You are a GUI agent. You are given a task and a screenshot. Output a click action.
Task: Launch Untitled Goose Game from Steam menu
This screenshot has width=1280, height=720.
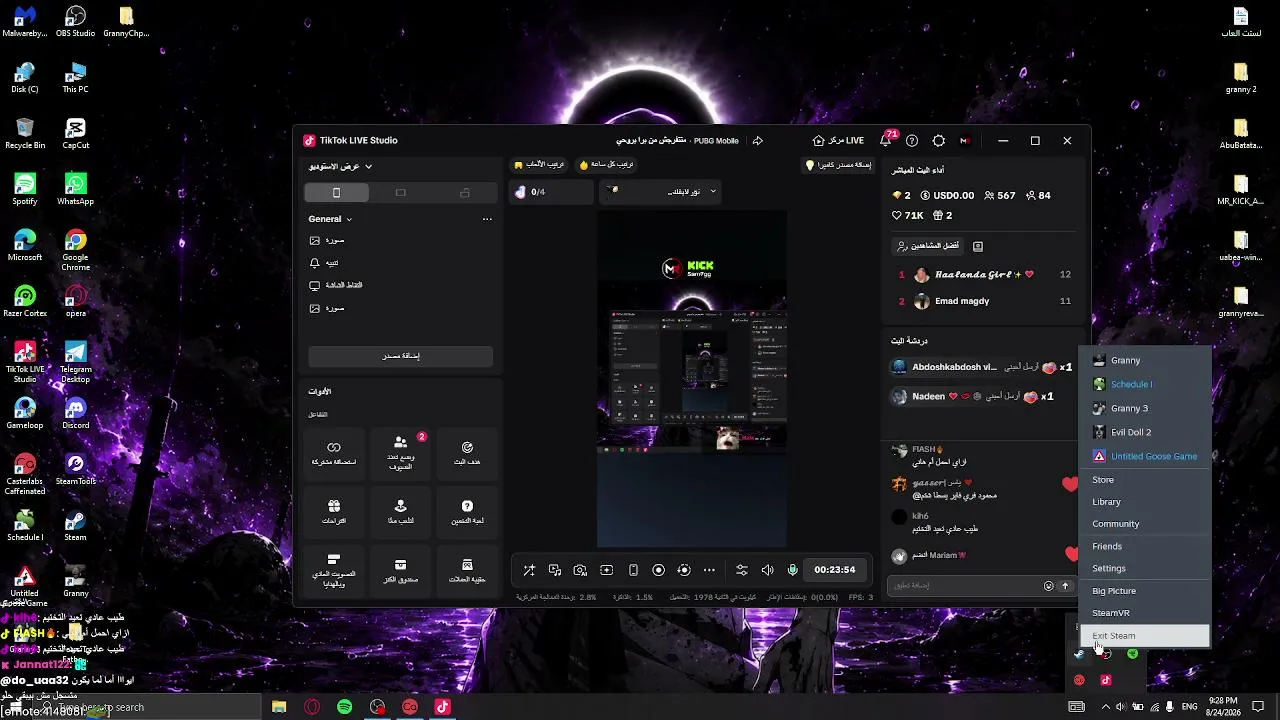click(x=1146, y=456)
